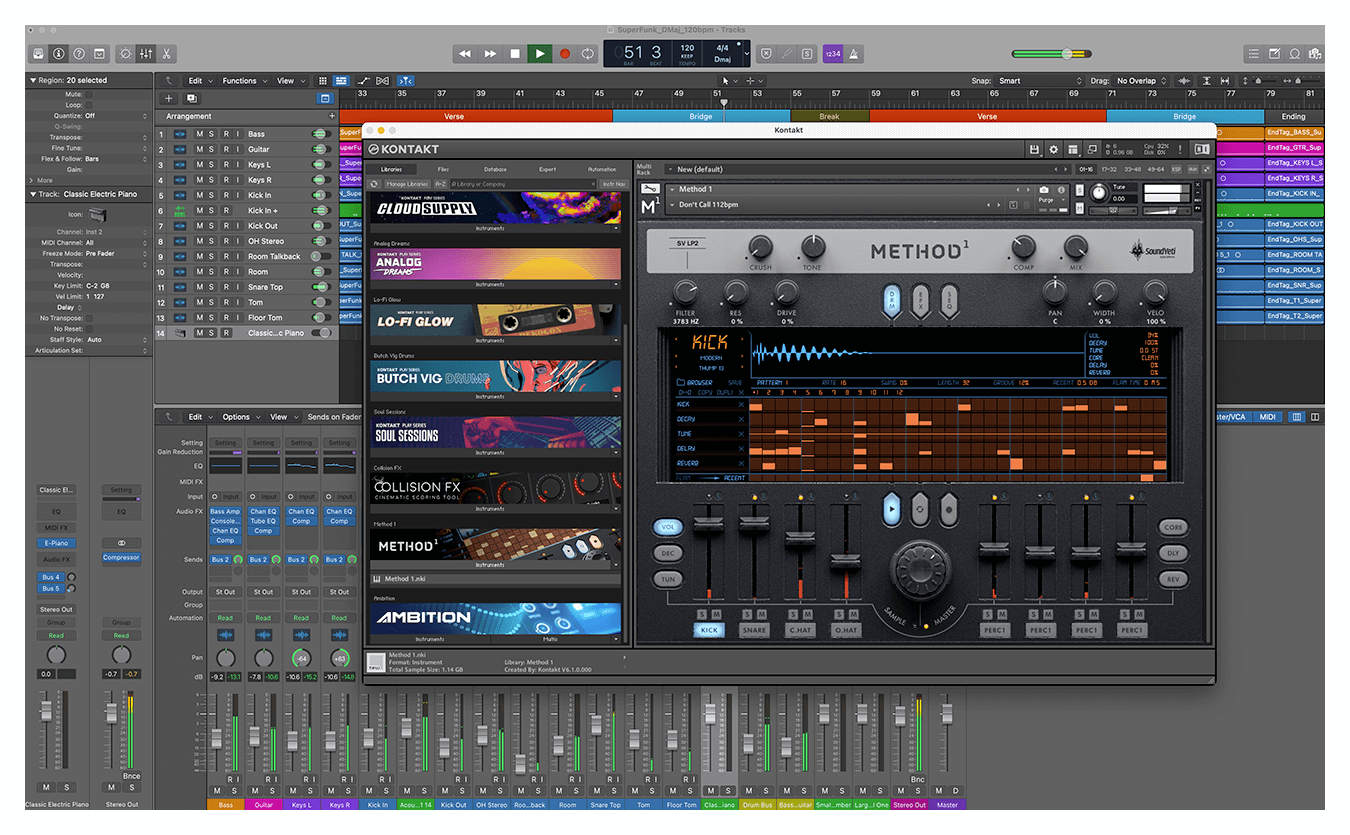This screenshot has width=1350, height=835.
Task: Click the Break arrangement marker
Action: pyautogui.click(x=829, y=116)
